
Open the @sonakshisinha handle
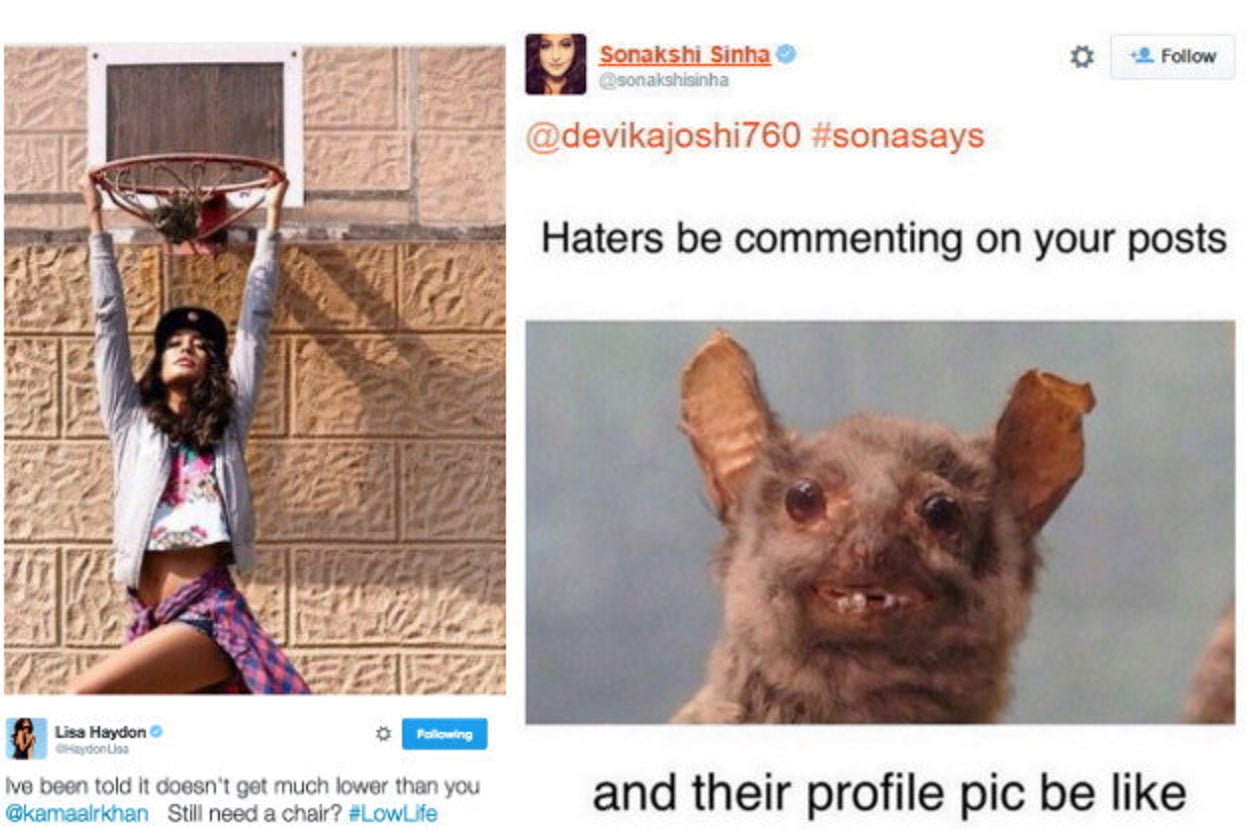pos(663,81)
